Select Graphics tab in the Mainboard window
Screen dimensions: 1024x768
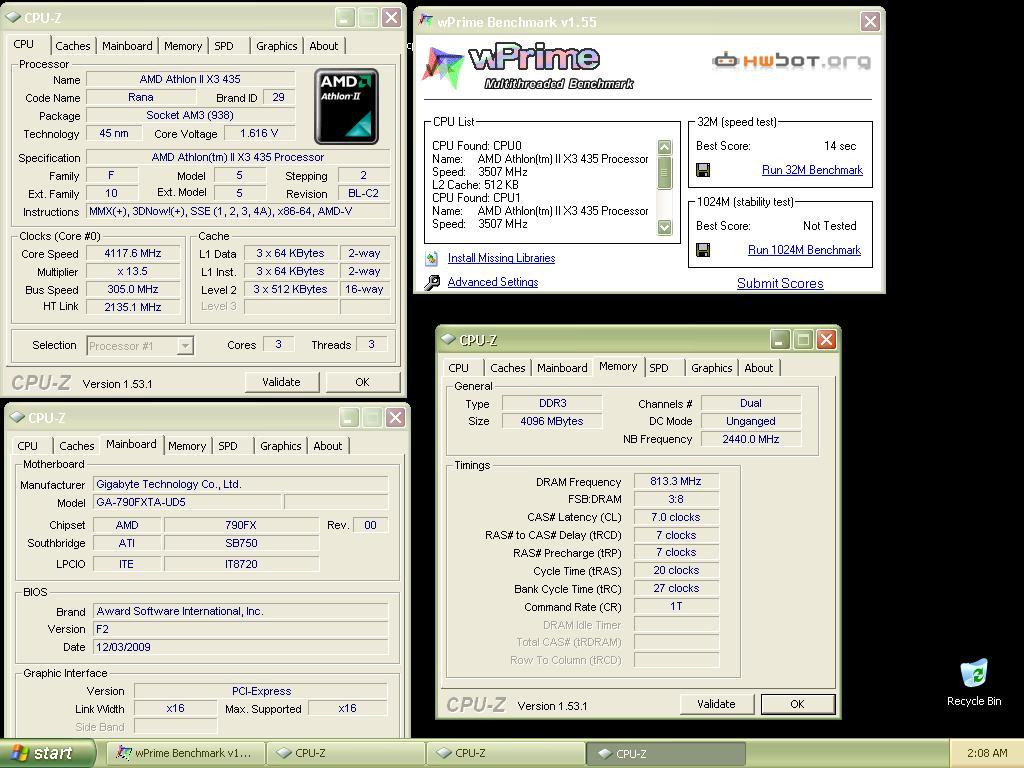(x=280, y=445)
